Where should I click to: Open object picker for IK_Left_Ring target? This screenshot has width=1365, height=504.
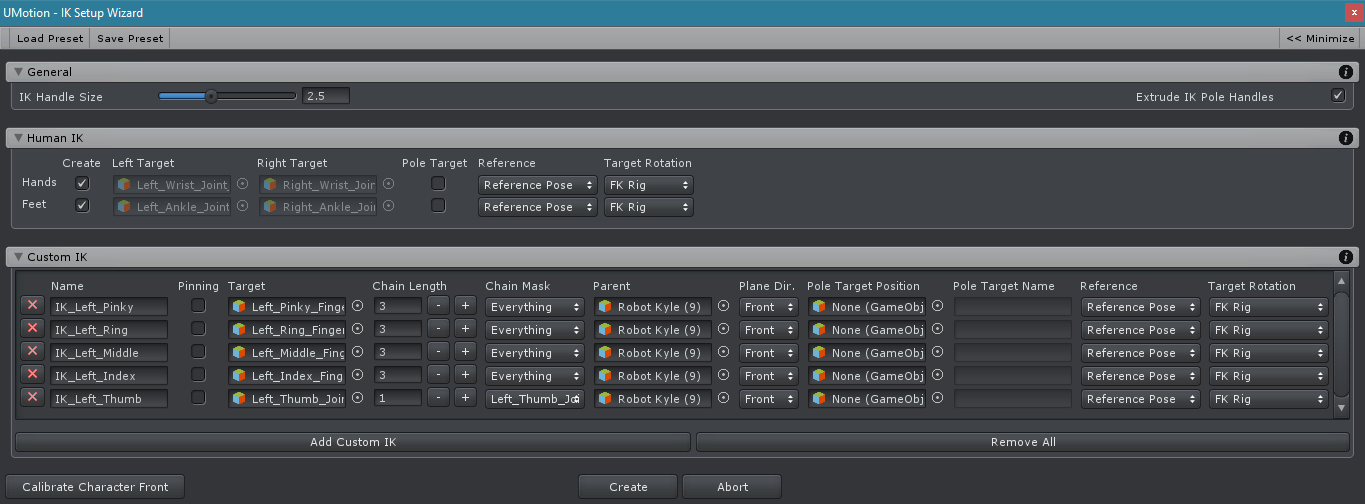click(x=357, y=330)
